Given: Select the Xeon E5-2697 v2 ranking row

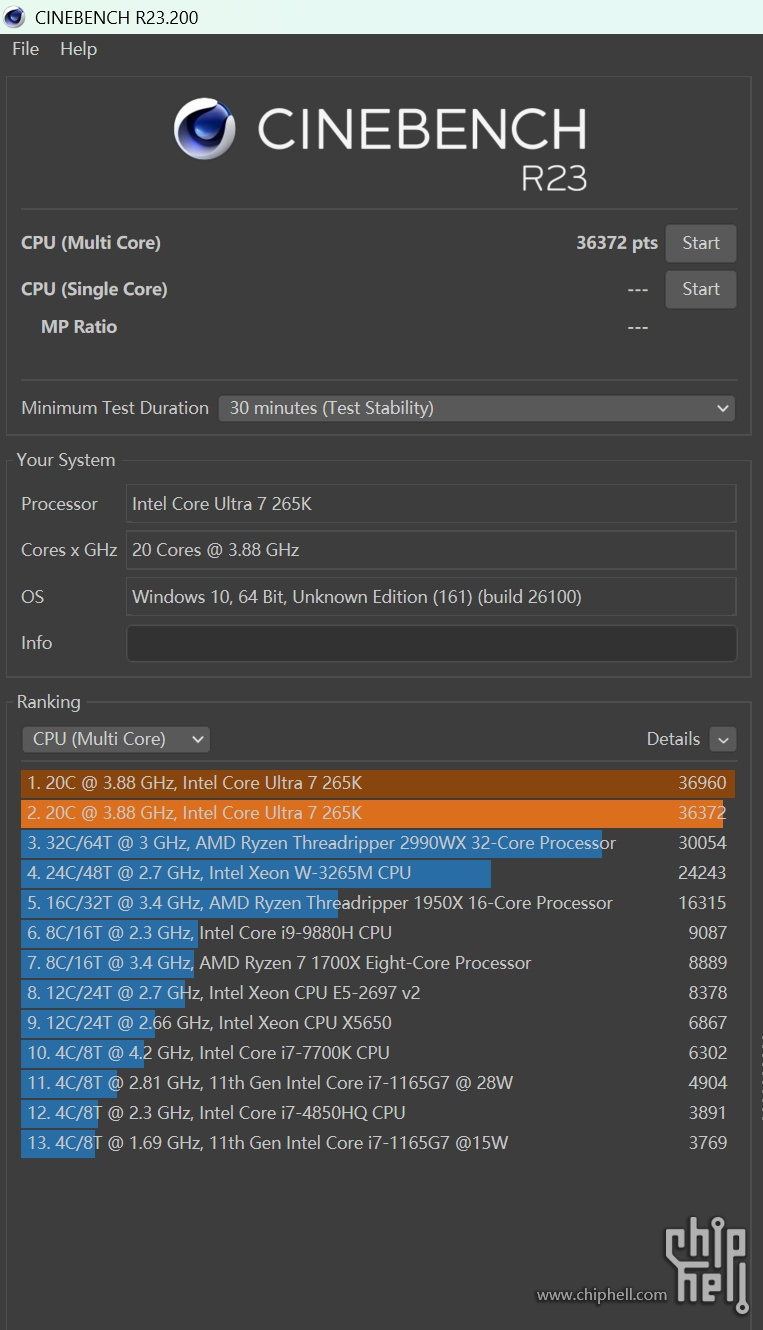Looking at the screenshot, I should coord(378,993).
